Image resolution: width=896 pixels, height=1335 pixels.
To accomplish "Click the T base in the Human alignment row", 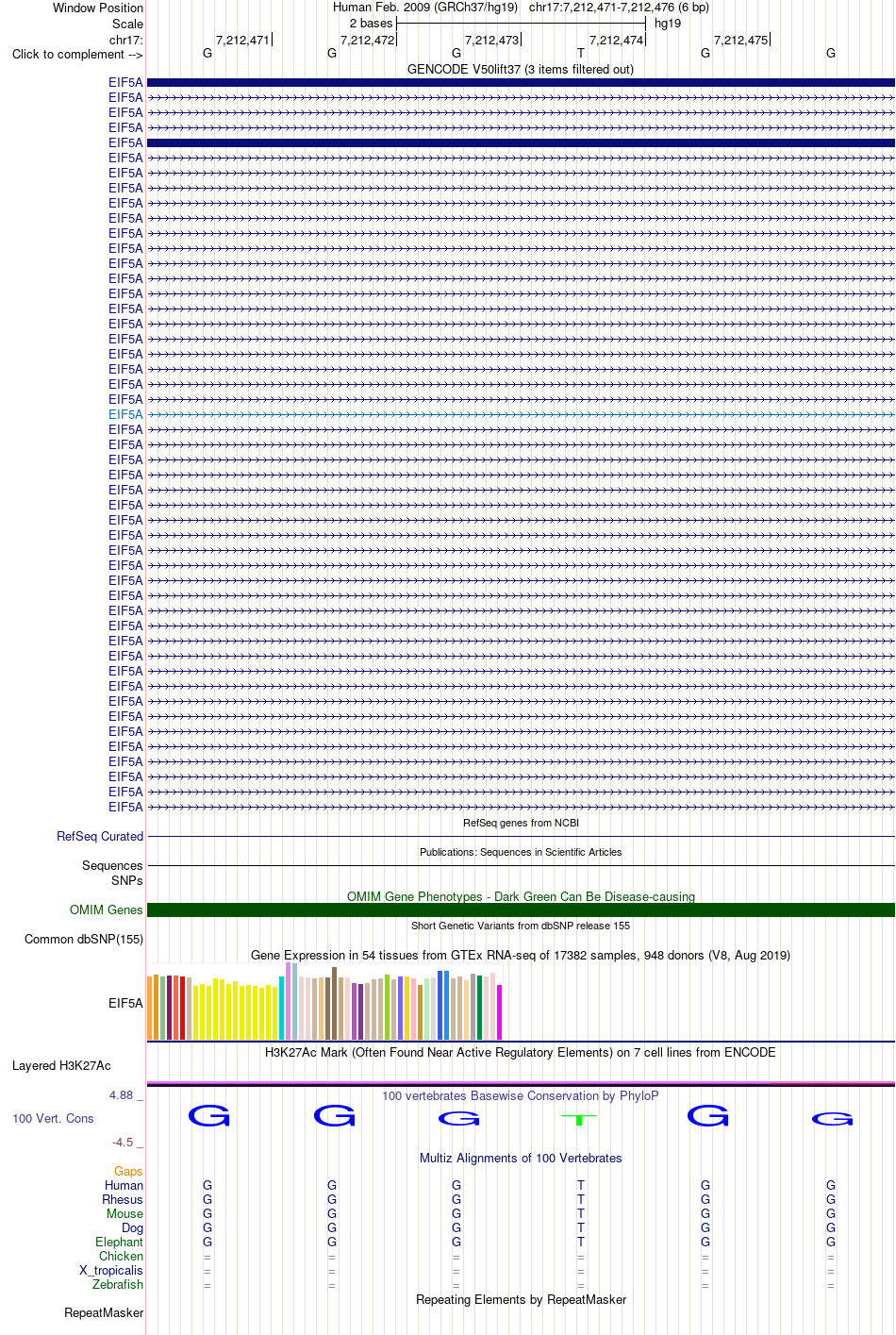I will pos(581,1185).
